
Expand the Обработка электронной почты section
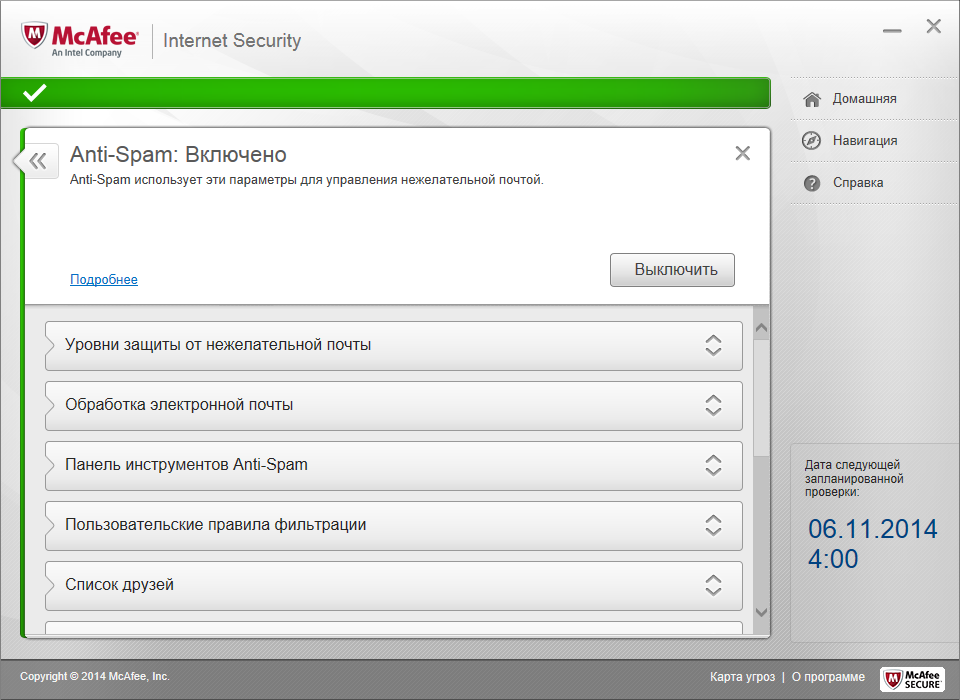(713, 405)
